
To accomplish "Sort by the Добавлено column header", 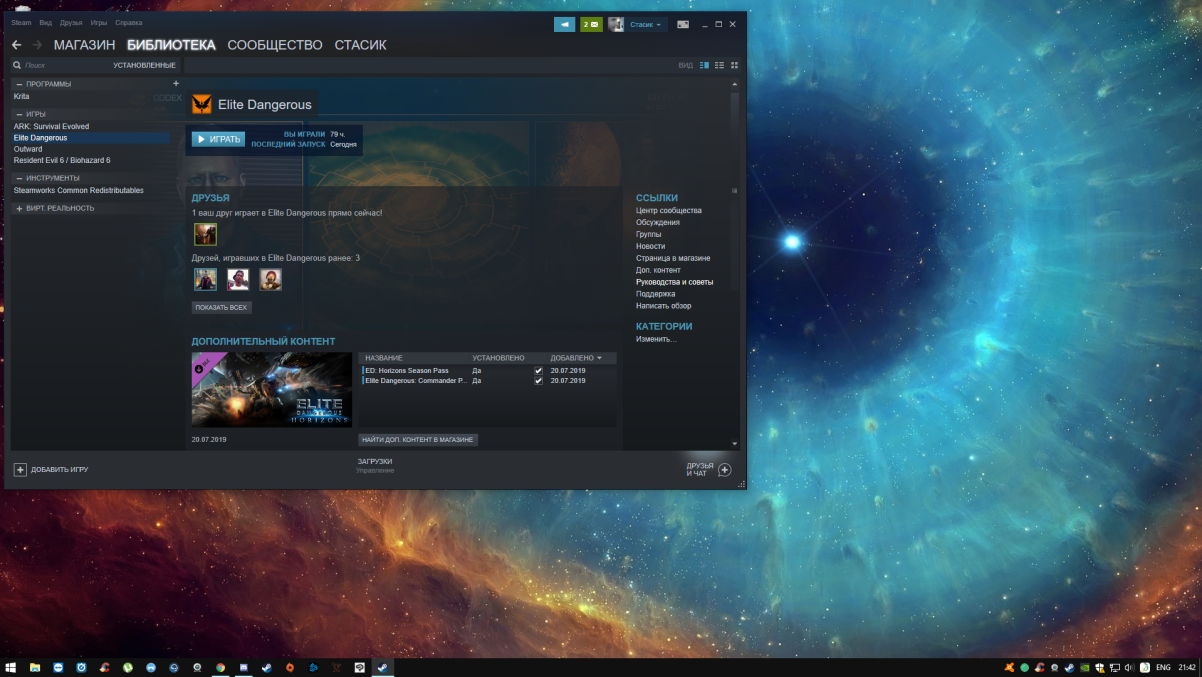I will 577,358.
